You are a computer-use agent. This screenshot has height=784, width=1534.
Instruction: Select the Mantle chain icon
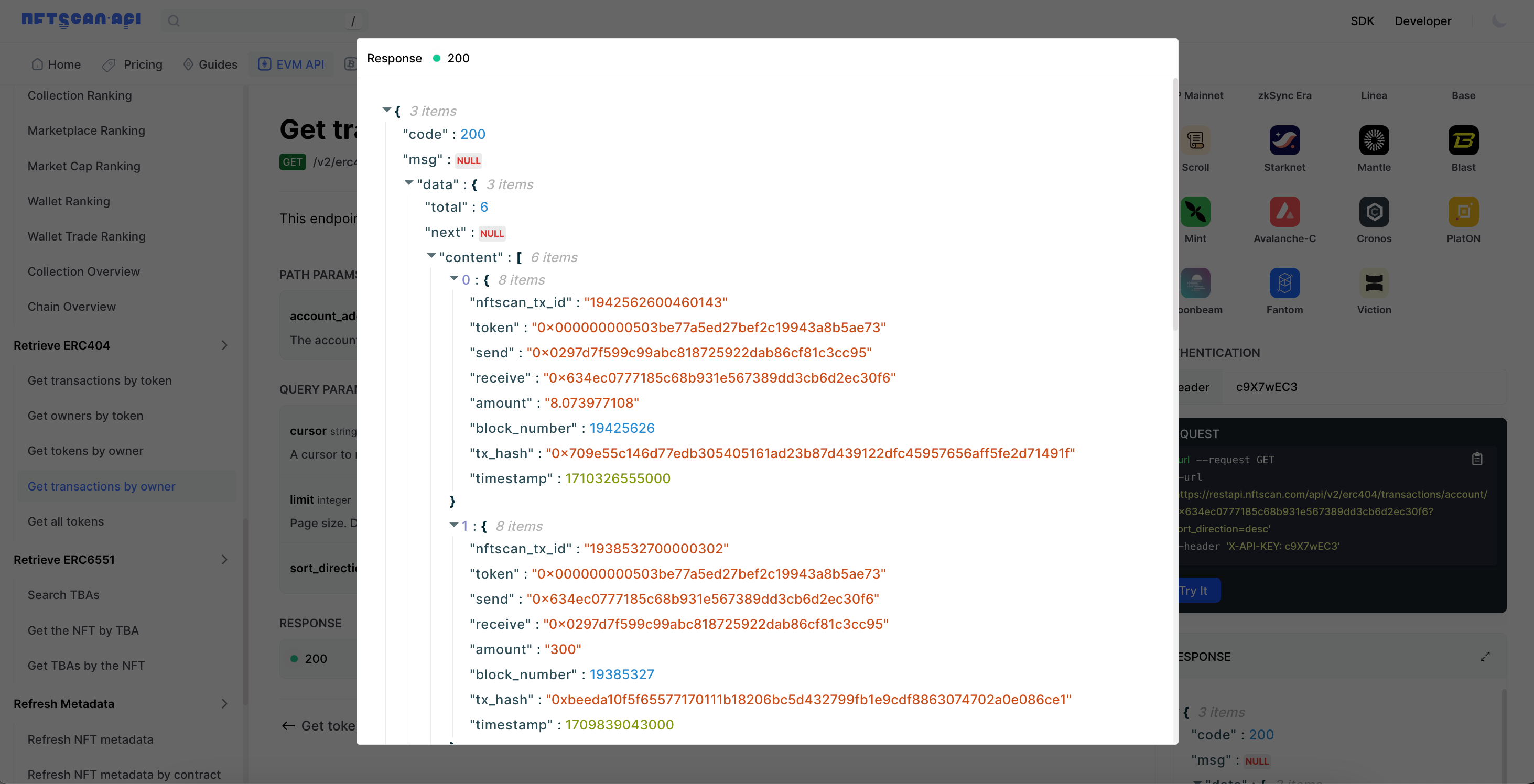tap(1374, 140)
